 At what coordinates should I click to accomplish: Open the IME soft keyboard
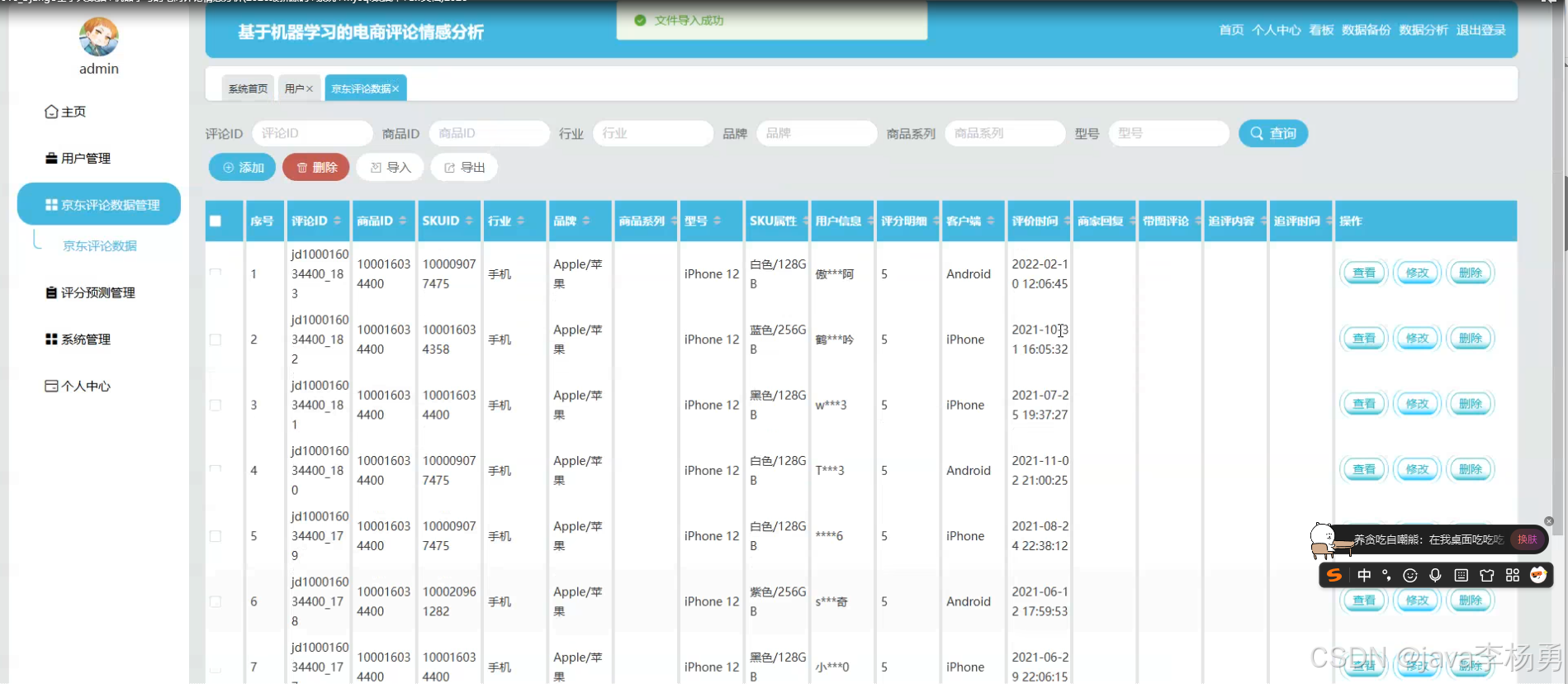click(1461, 575)
